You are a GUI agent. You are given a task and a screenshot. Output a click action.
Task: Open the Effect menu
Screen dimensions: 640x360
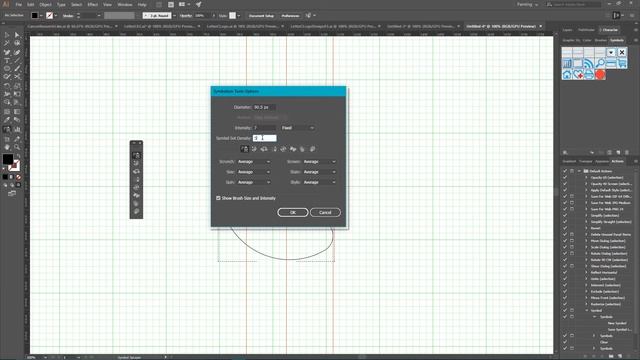pos(93,4)
